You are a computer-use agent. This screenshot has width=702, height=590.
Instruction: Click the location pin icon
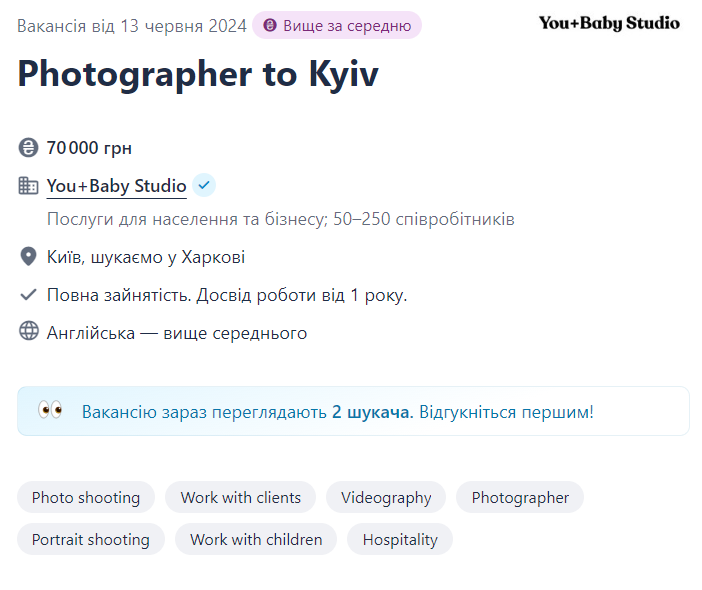pyautogui.click(x=28, y=257)
